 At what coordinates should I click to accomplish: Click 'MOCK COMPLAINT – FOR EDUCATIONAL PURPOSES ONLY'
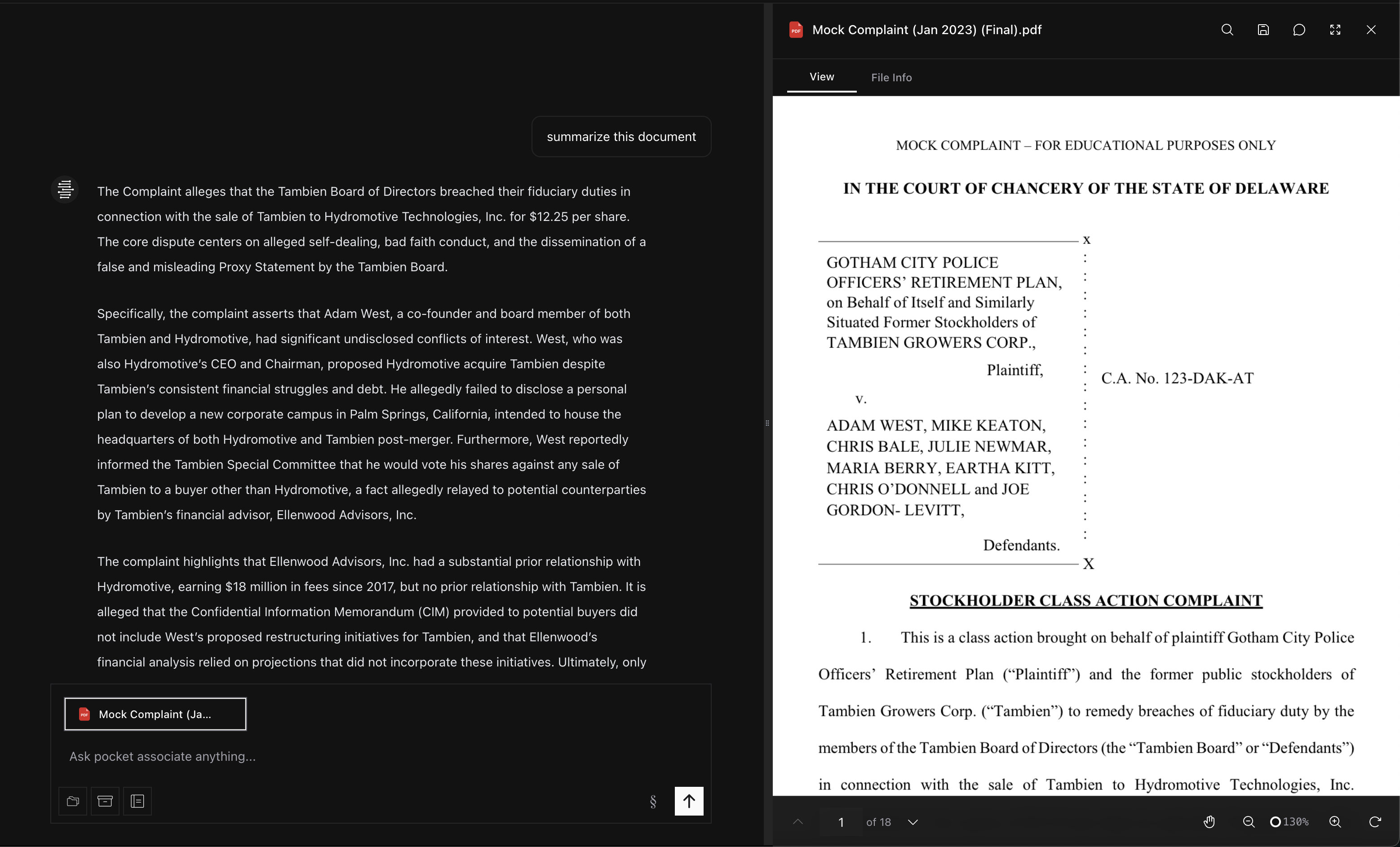click(1086, 146)
